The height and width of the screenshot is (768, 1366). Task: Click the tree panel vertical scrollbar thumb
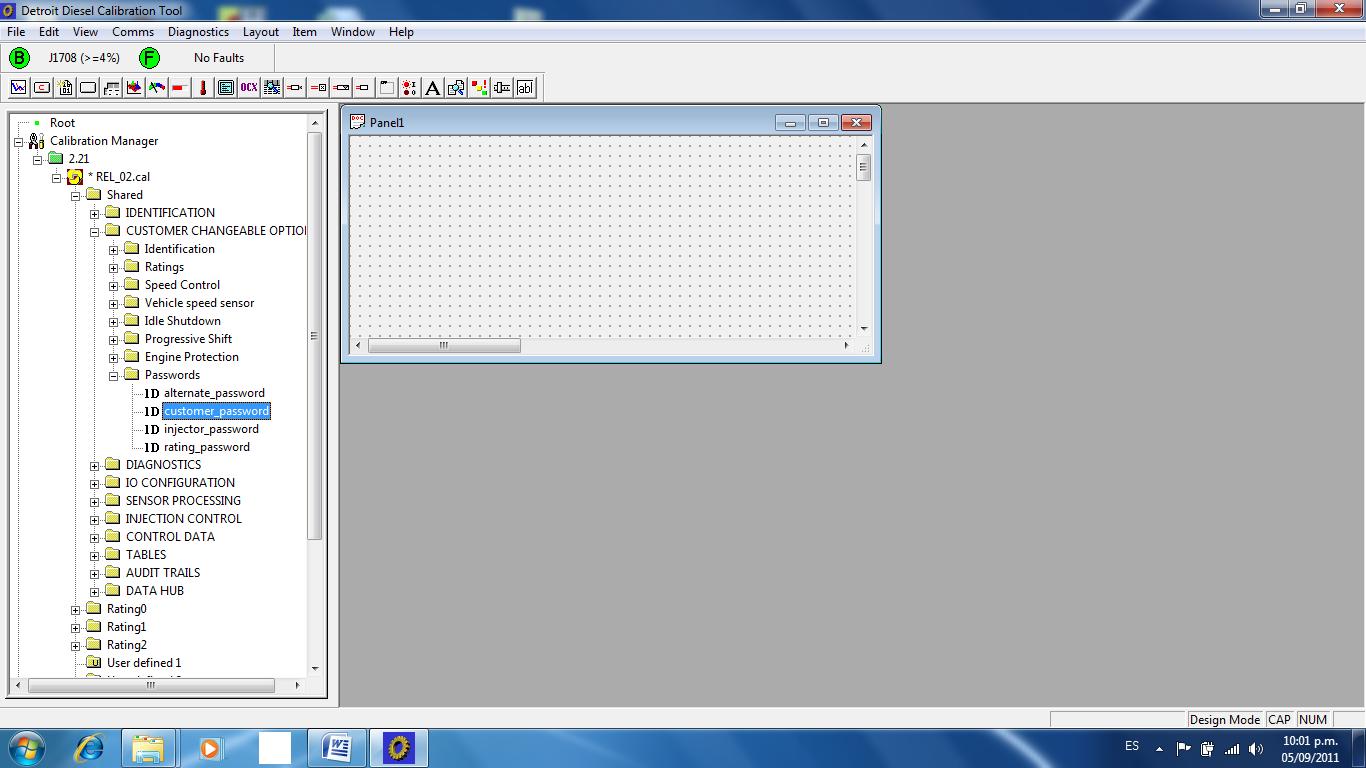pos(314,336)
